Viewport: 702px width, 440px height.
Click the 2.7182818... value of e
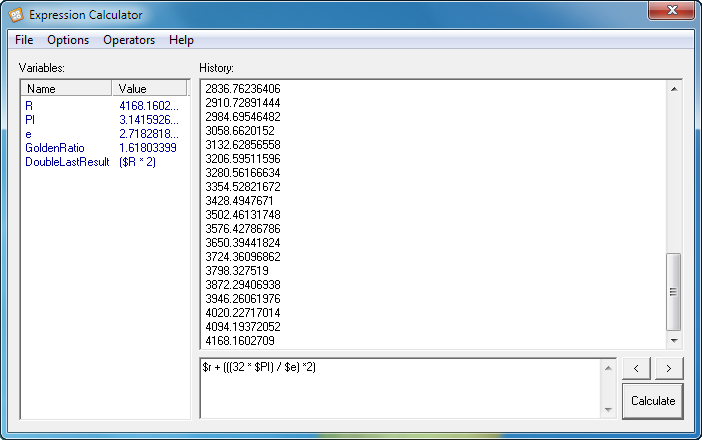149,133
